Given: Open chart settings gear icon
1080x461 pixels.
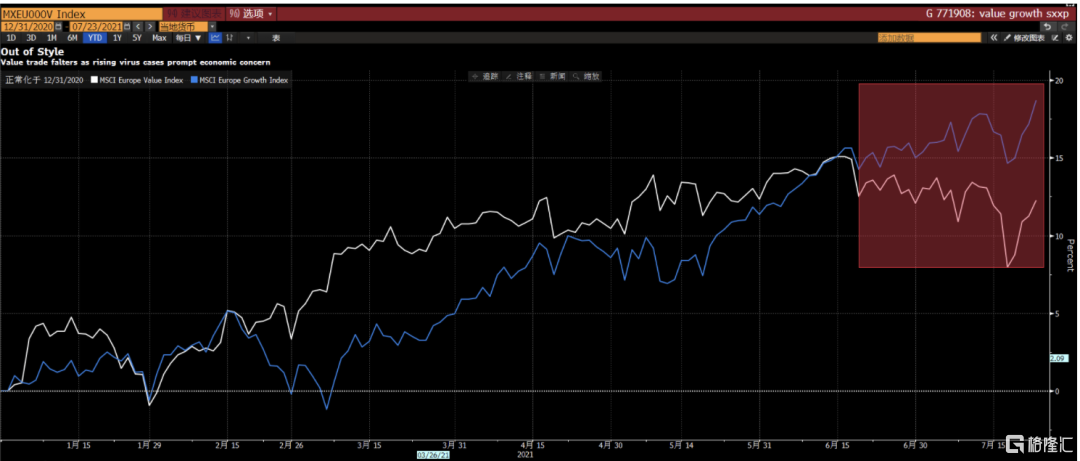Looking at the screenshot, I should click(1069, 38).
